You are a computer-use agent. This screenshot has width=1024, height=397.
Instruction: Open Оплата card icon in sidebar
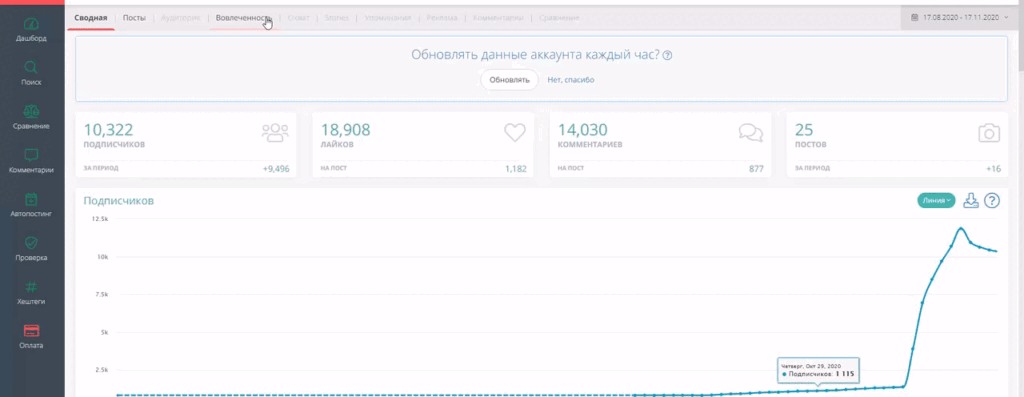tap(31, 330)
